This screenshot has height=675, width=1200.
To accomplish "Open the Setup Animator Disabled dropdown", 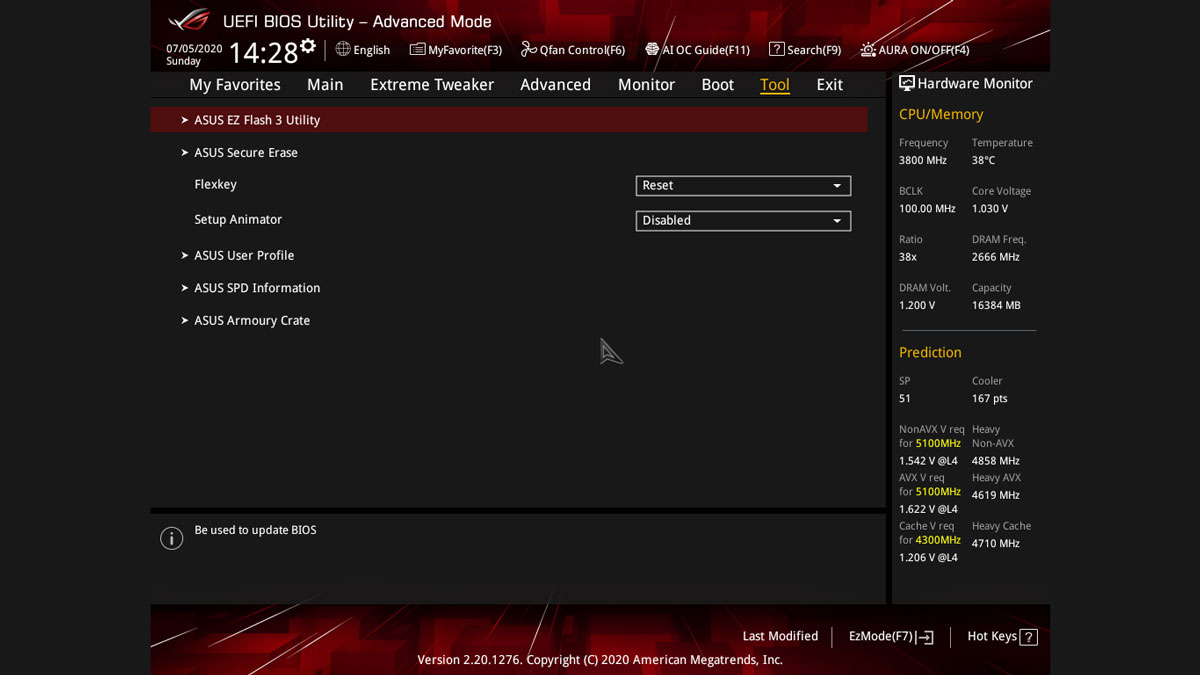I will [743, 221].
